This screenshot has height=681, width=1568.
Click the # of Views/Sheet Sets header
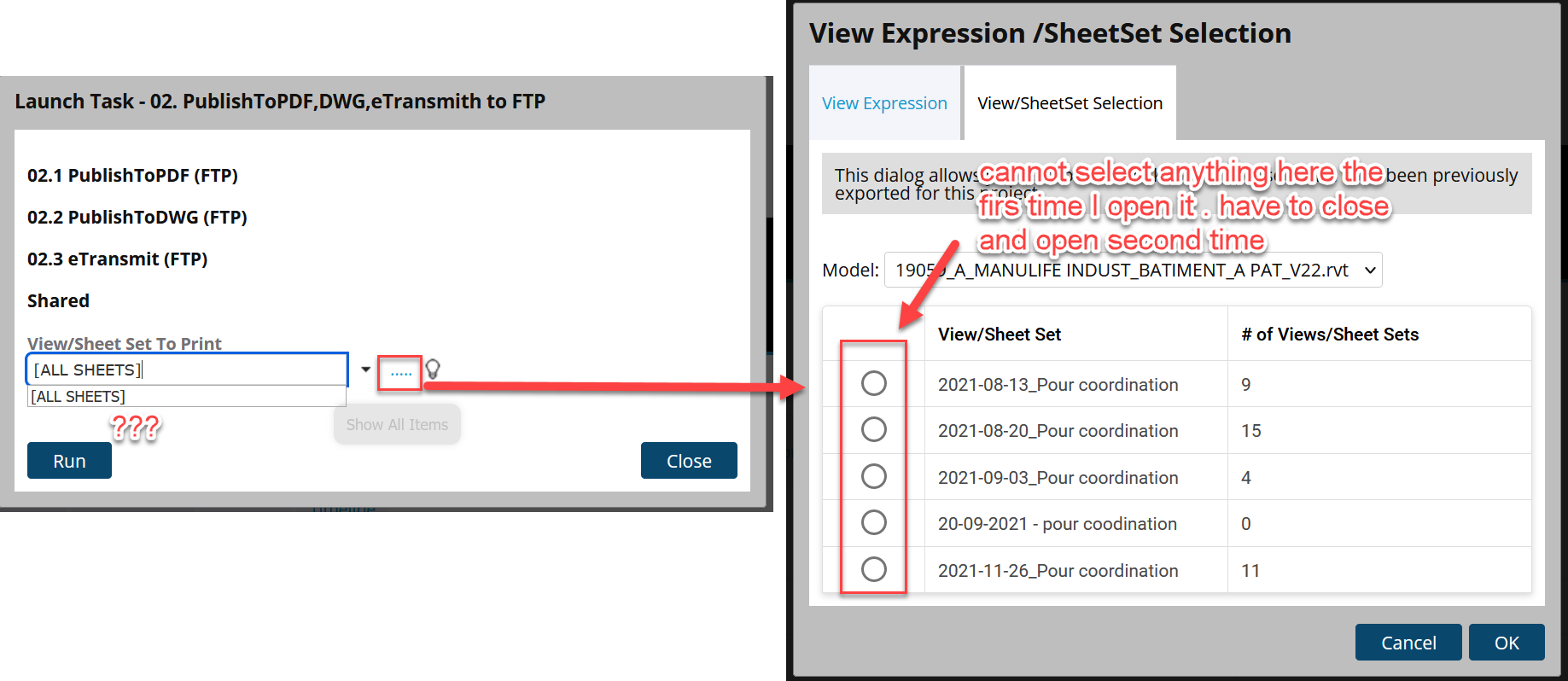point(1329,335)
